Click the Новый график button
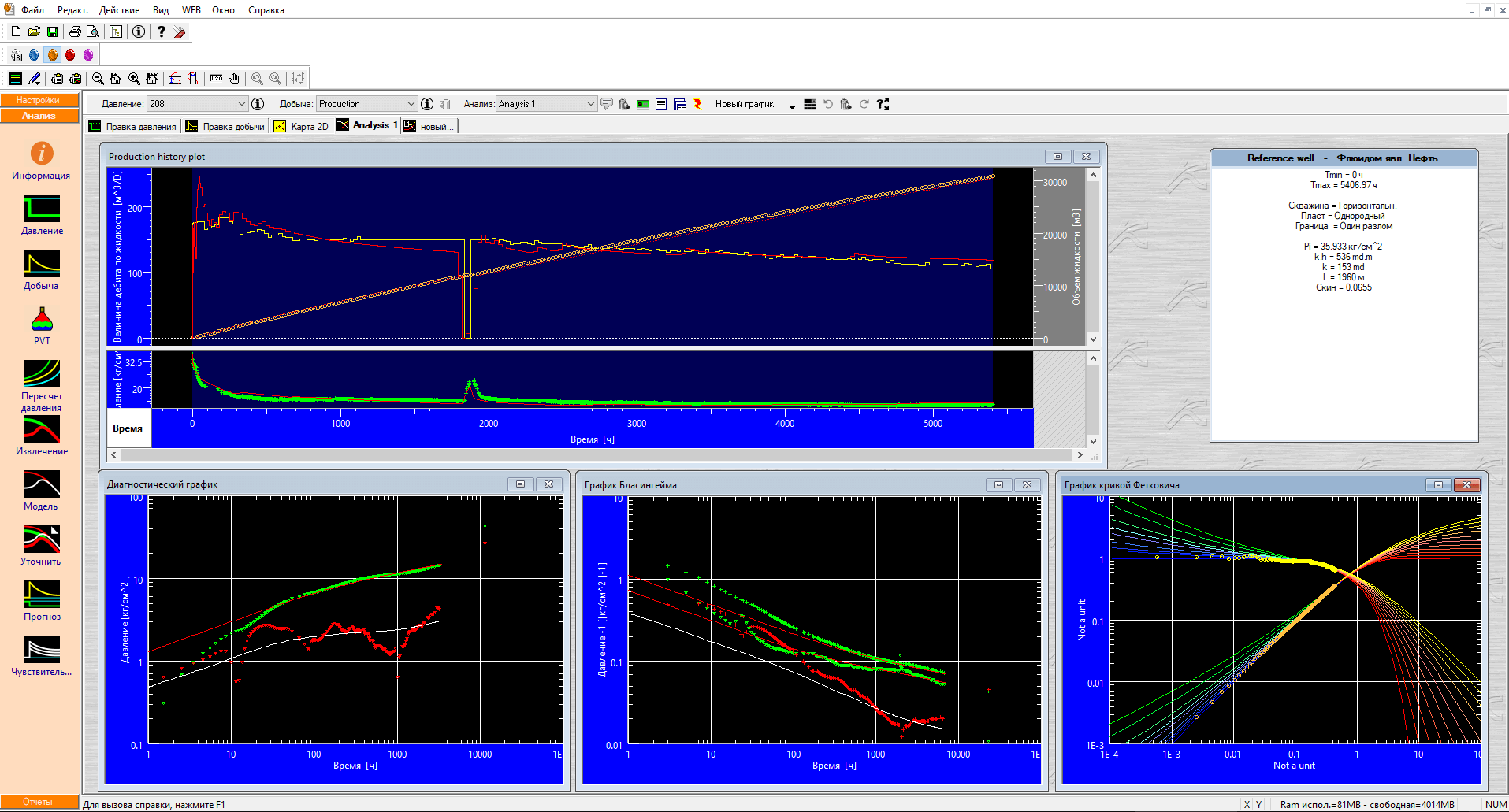Image resolution: width=1509 pixels, height=812 pixels. tap(745, 104)
